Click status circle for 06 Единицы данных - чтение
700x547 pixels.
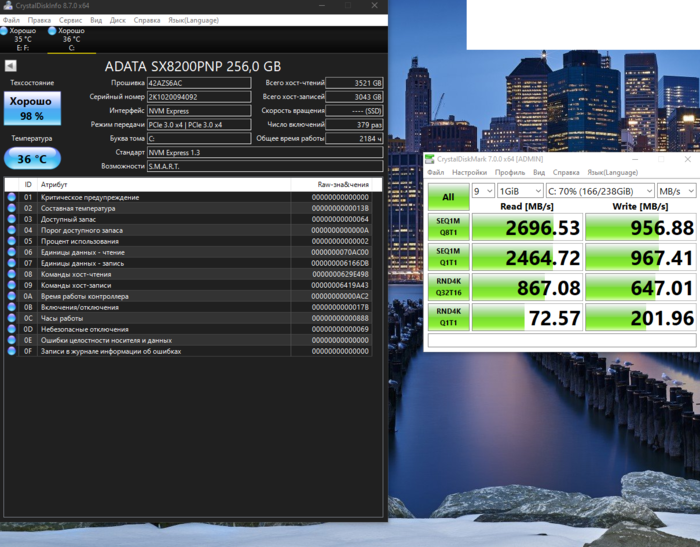[12, 252]
